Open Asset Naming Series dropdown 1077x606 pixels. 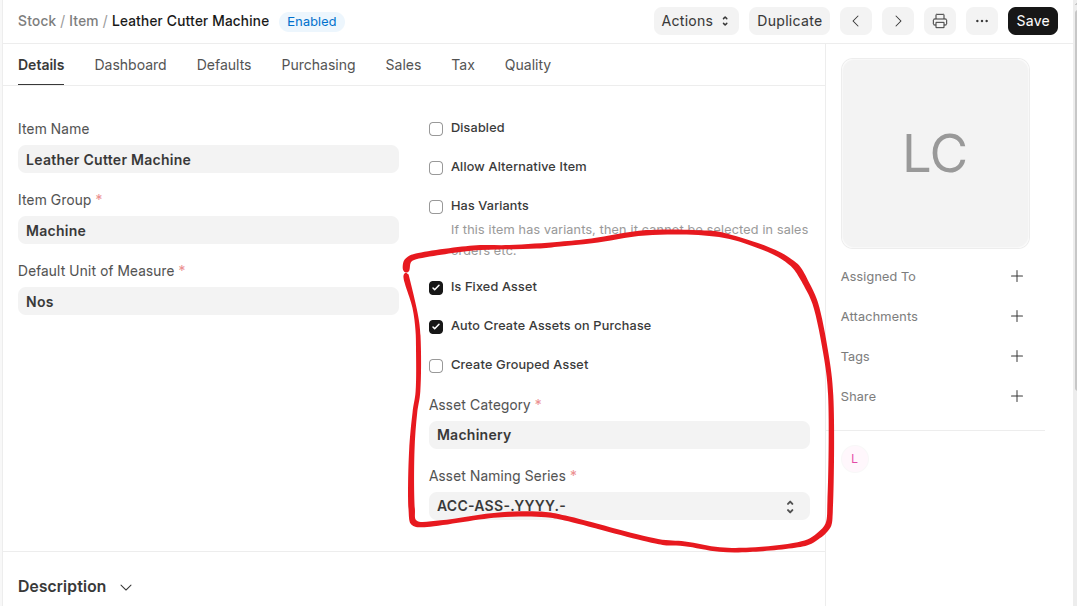618,506
